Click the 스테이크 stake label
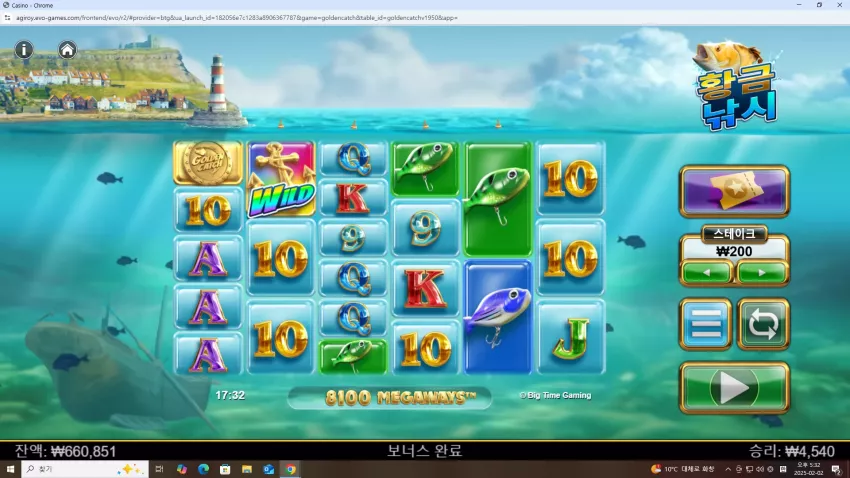This screenshot has width=850, height=478. click(734, 234)
